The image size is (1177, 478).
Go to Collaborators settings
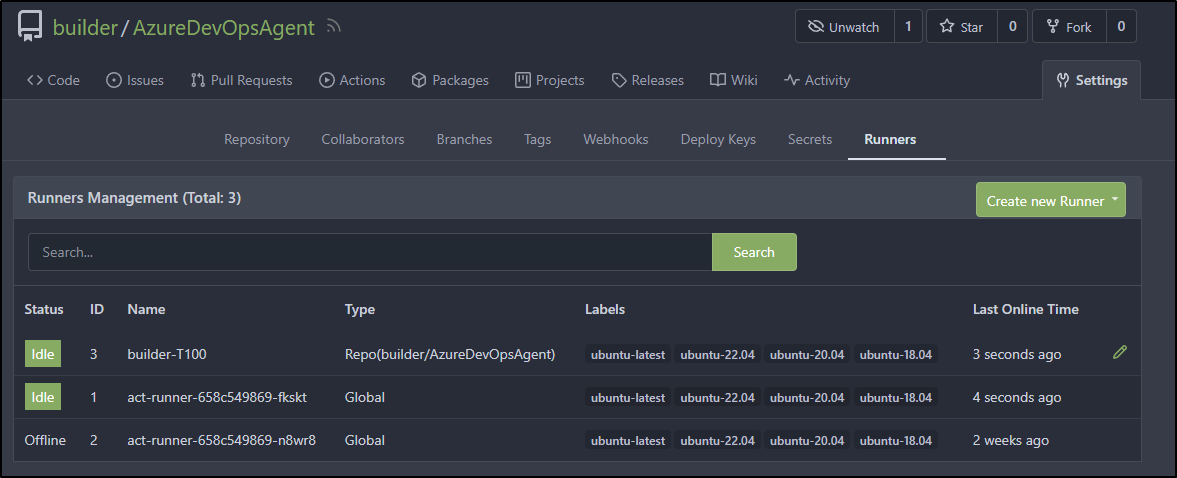click(x=363, y=140)
